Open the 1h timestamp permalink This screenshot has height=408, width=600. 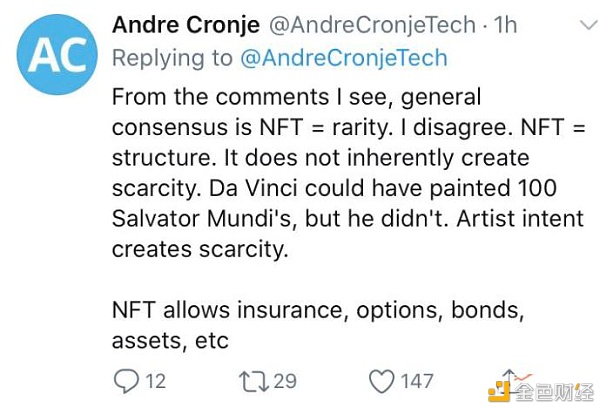(x=505, y=25)
